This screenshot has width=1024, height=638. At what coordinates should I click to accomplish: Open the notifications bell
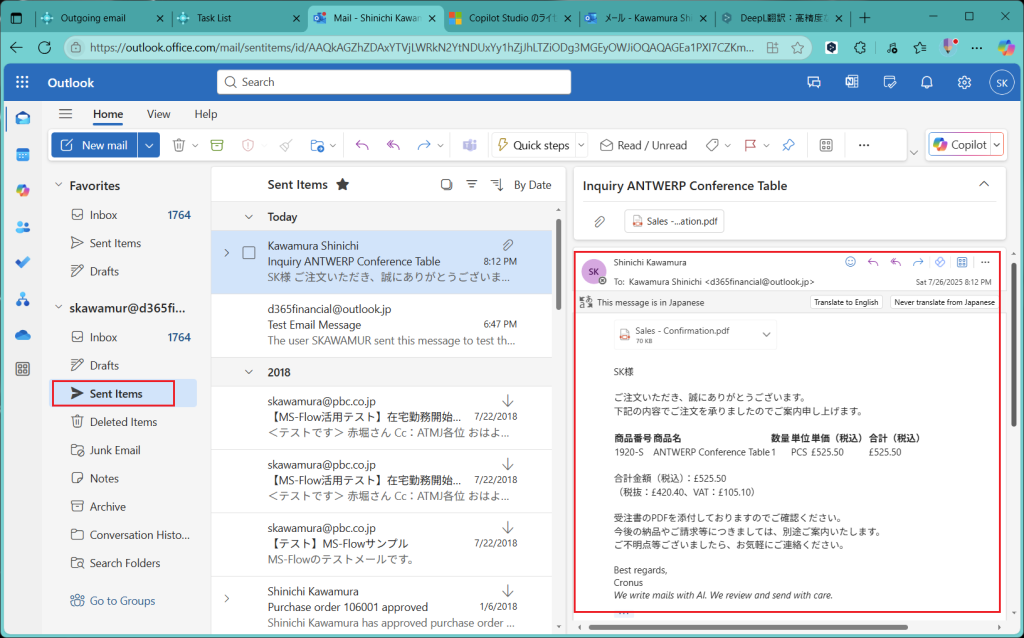coord(926,82)
